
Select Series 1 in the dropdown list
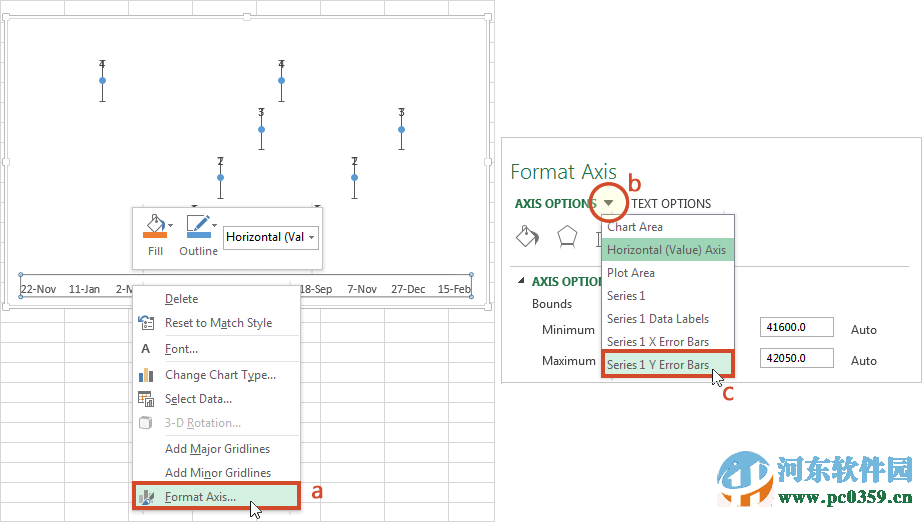(x=668, y=296)
